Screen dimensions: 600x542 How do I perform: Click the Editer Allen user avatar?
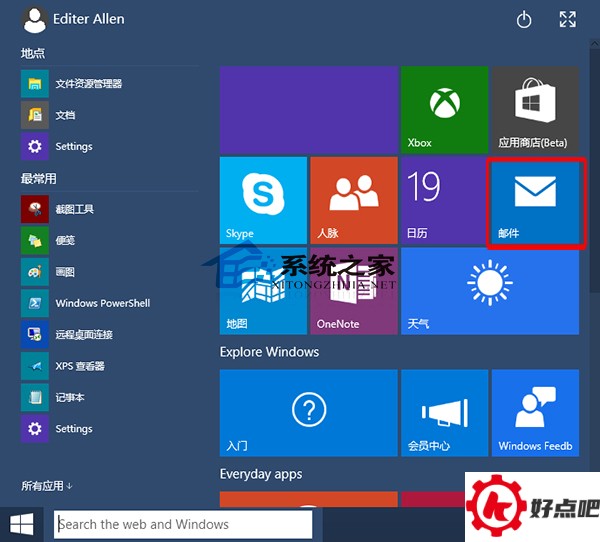pos(34,20)
